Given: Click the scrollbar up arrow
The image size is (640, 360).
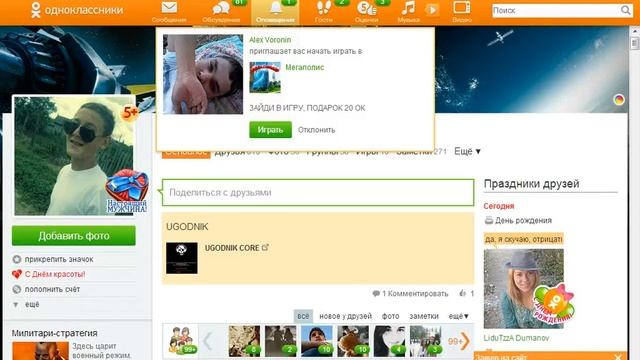Looking at the screenshot, I should 634,31.
